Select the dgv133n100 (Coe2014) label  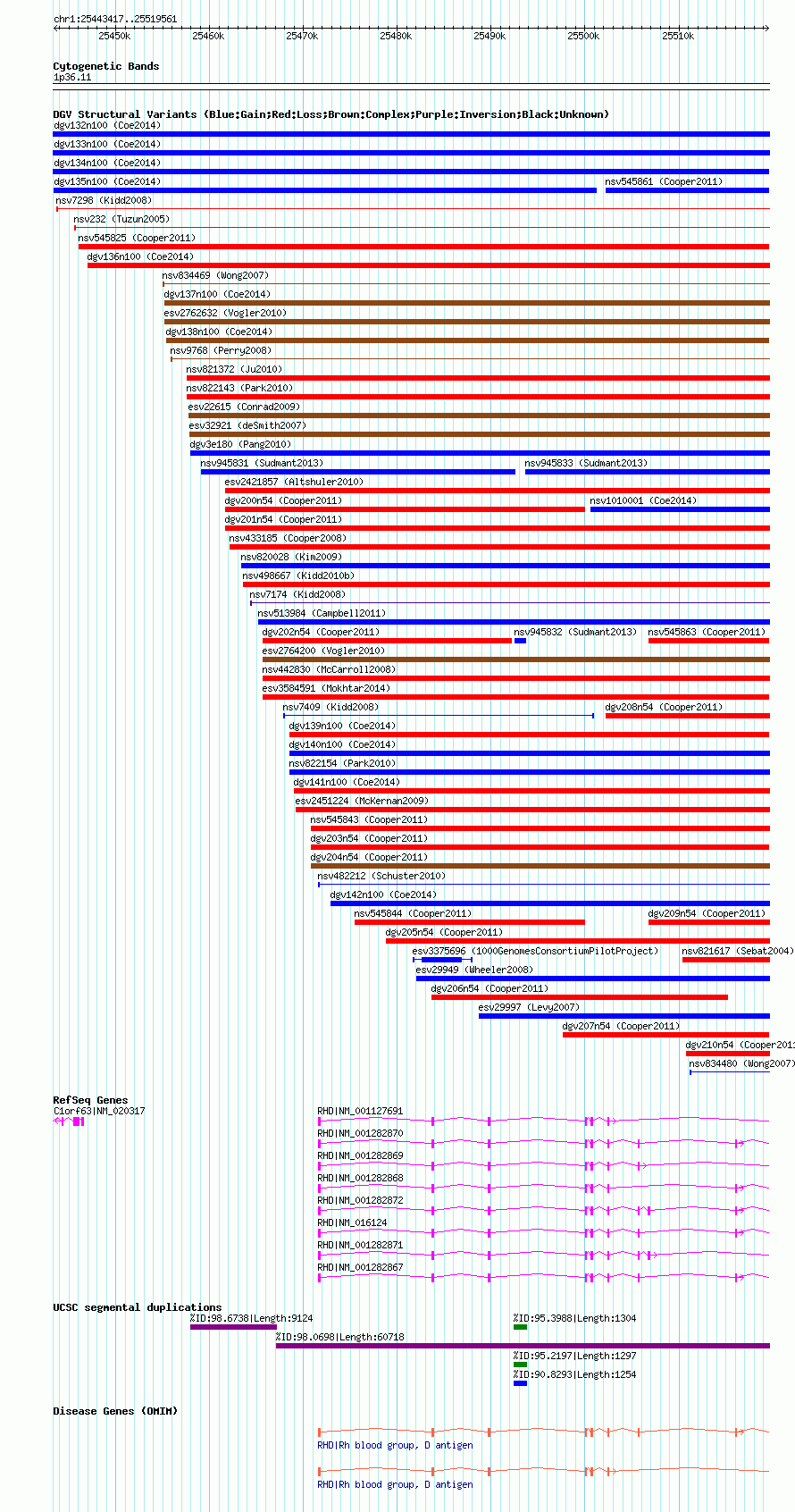(107, 144)
